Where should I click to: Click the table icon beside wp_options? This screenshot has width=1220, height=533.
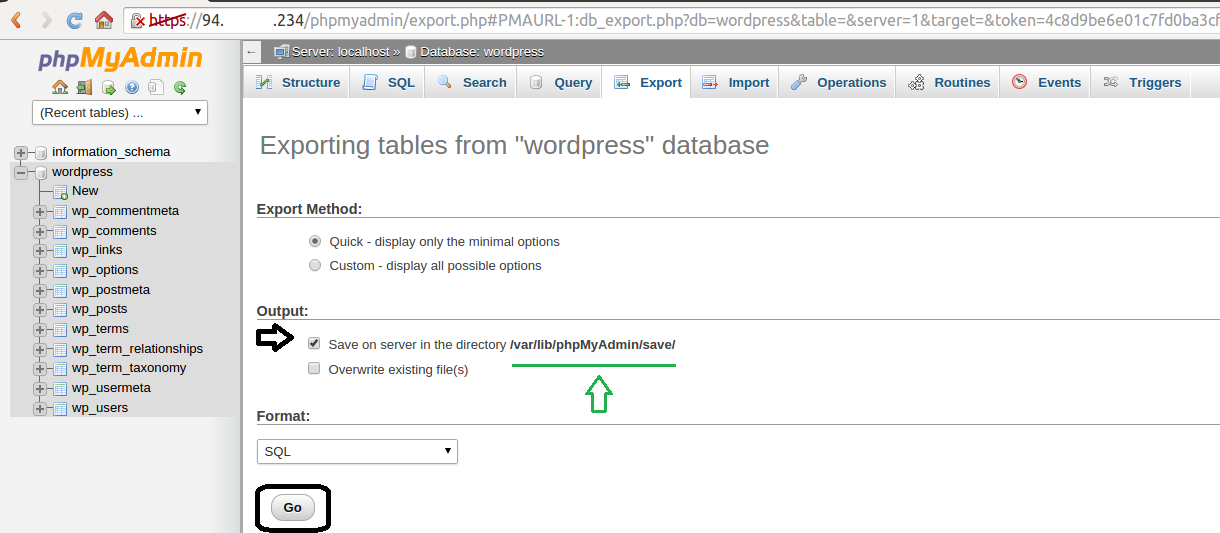60,270
